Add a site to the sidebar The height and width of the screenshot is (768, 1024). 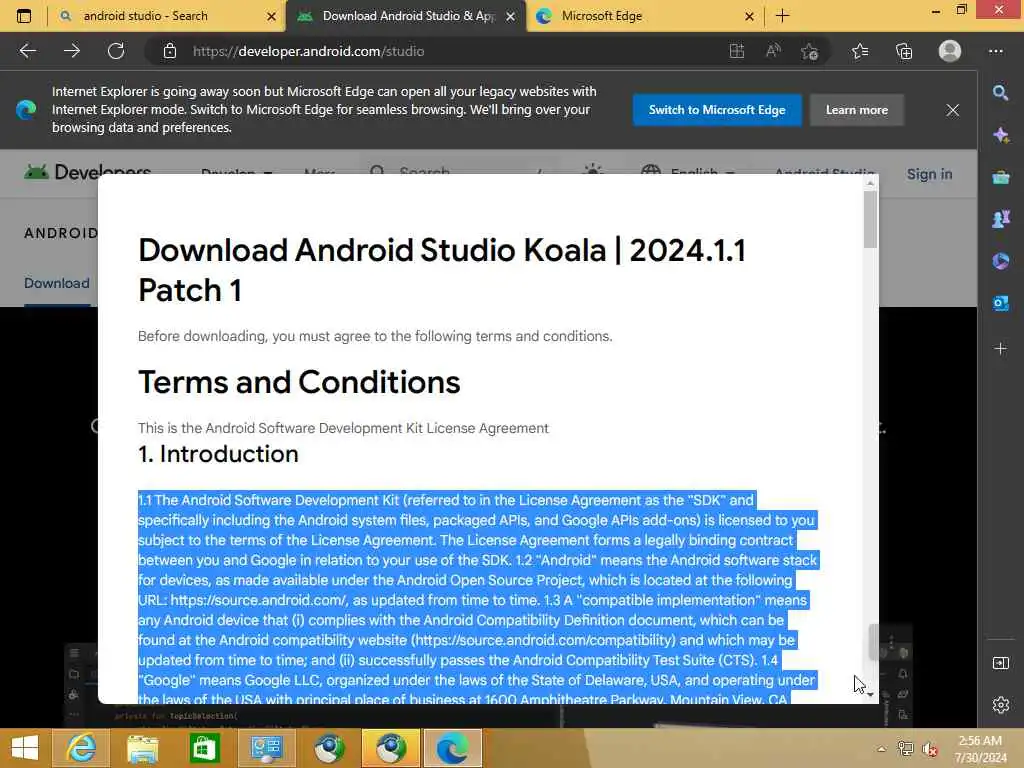(x=1000, y=349)
